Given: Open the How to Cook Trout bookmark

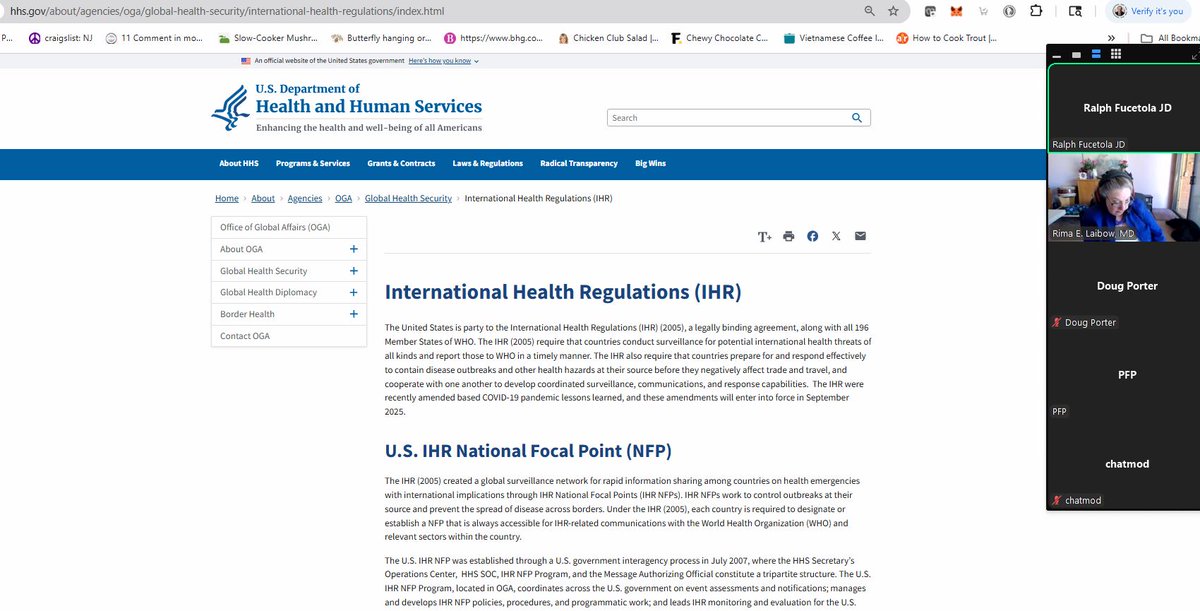Looking at the screenshot, I should [x=946, y=38].
